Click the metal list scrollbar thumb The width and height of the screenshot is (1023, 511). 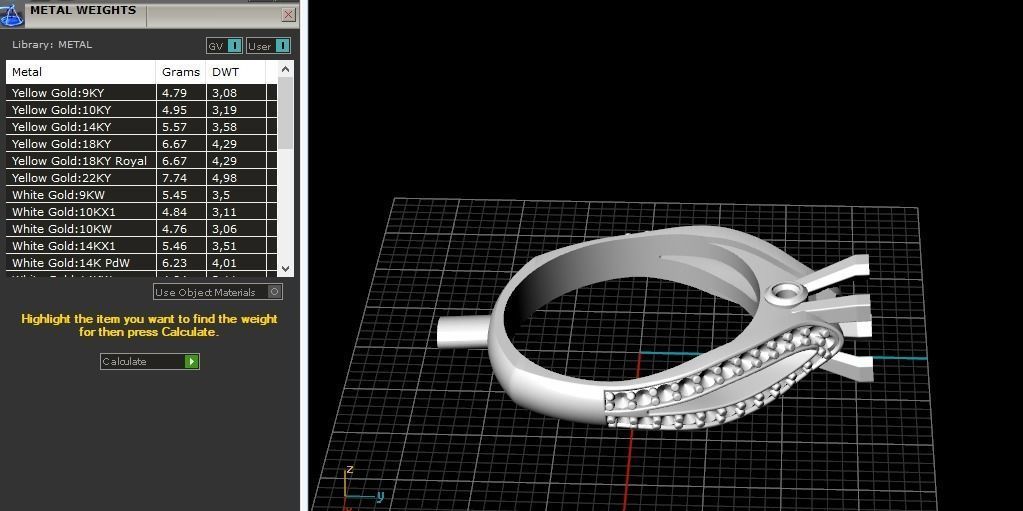point(285,114)
